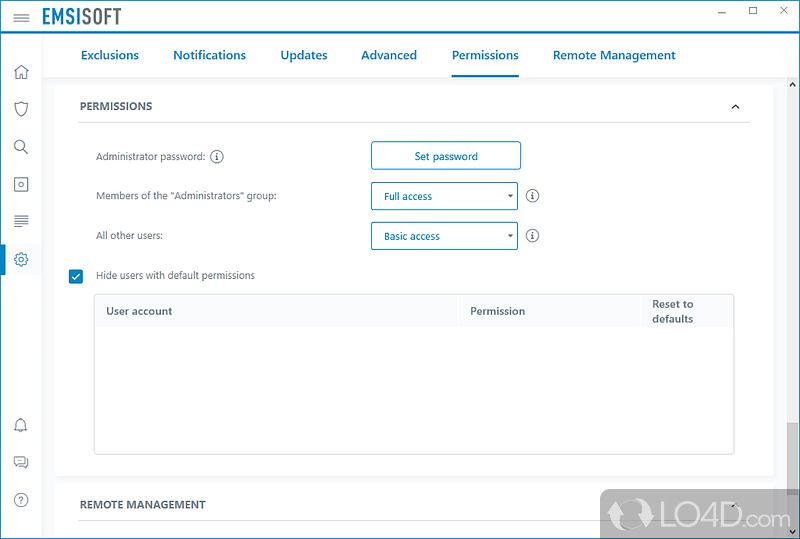This screenshot has height=539, width=800.
Task: Click the notifications bell icon
Action: [21, 425]
